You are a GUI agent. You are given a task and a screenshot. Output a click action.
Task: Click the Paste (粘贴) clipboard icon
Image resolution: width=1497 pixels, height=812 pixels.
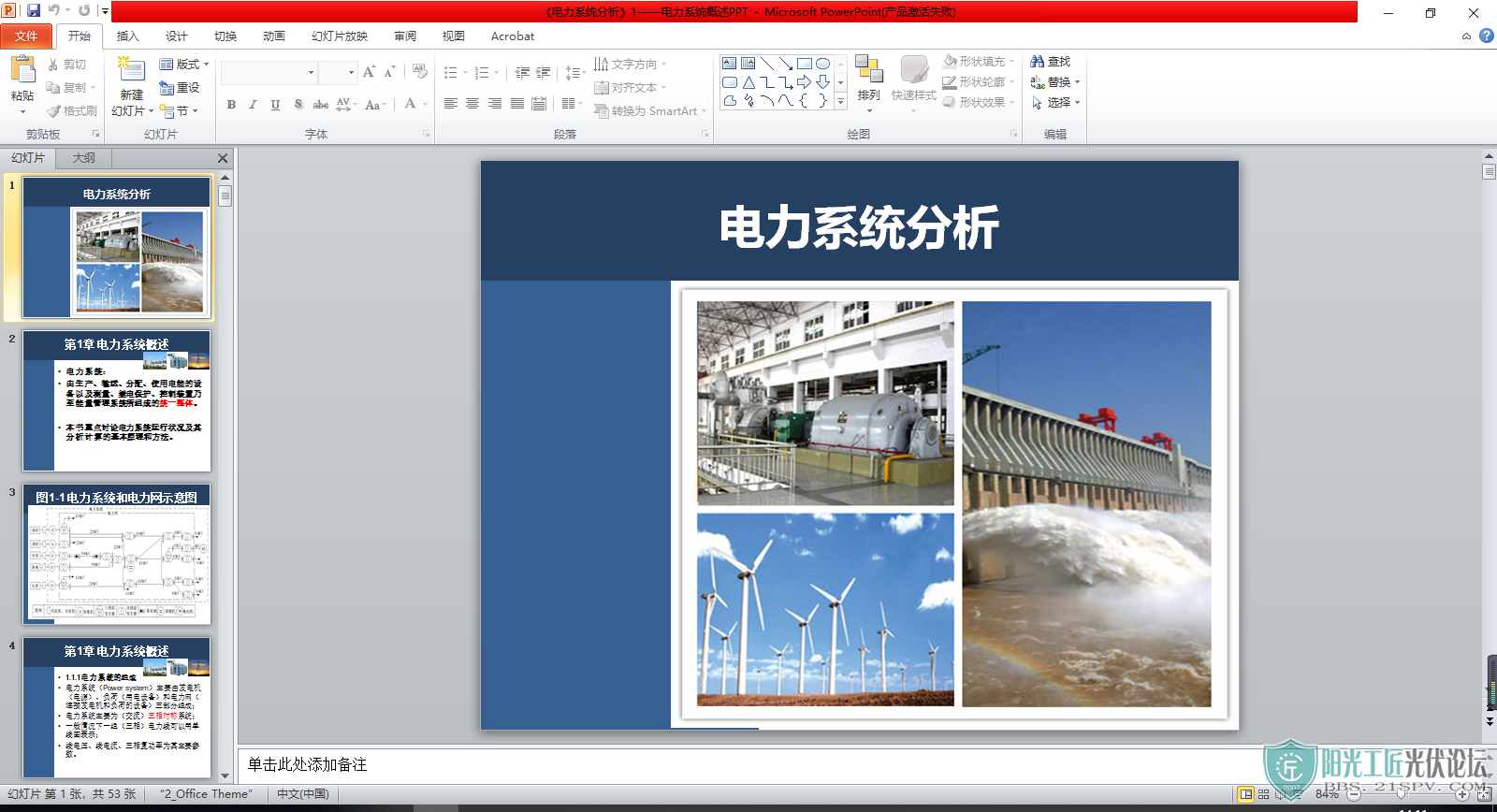point(22,70)
